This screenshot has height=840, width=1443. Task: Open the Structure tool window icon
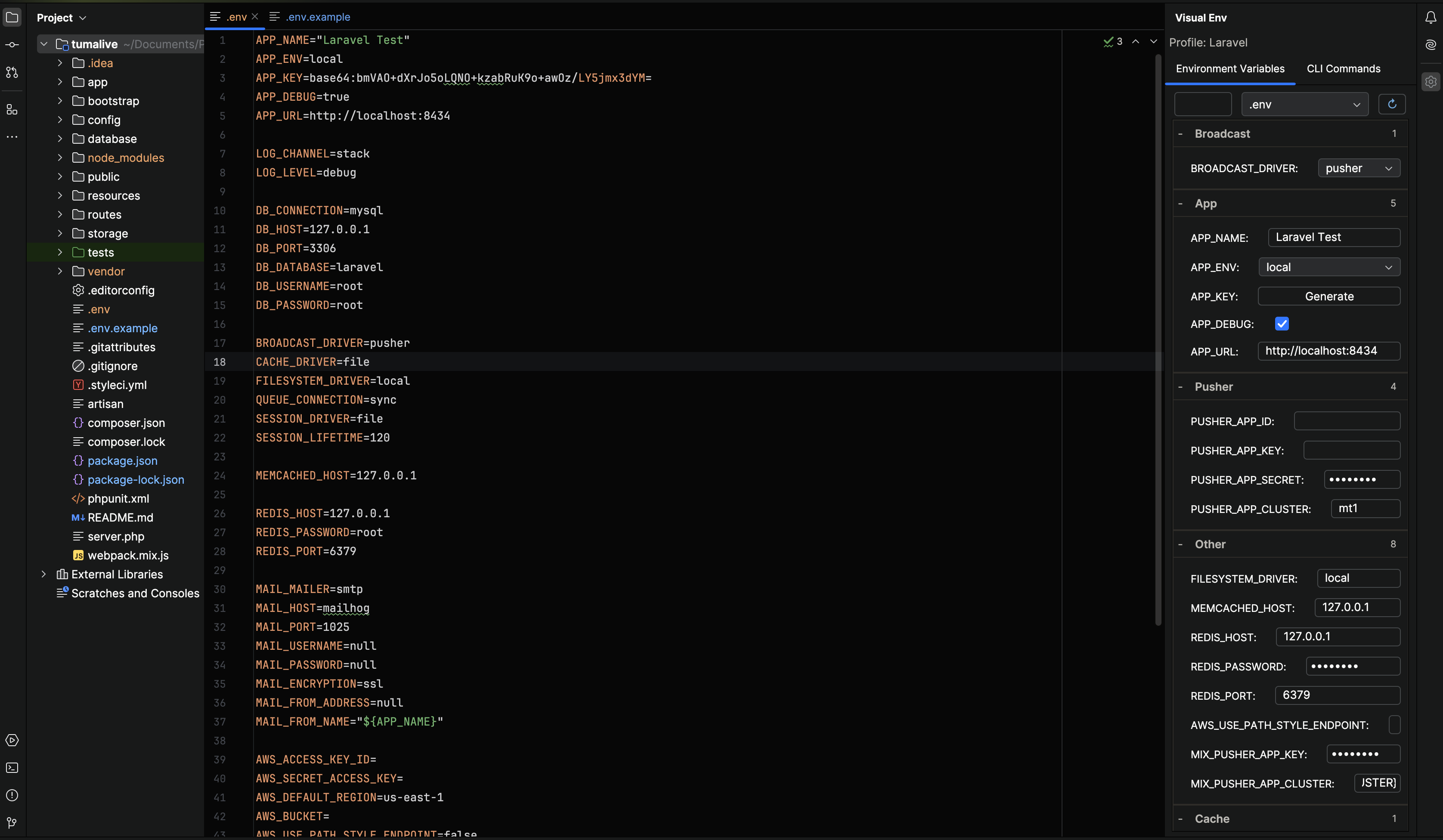pos(12,109)
